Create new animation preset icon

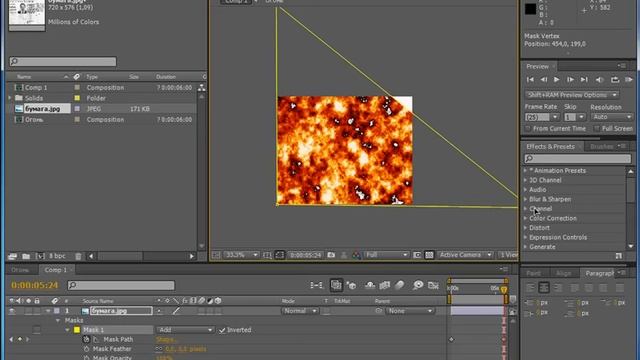[x=619, y=256]
